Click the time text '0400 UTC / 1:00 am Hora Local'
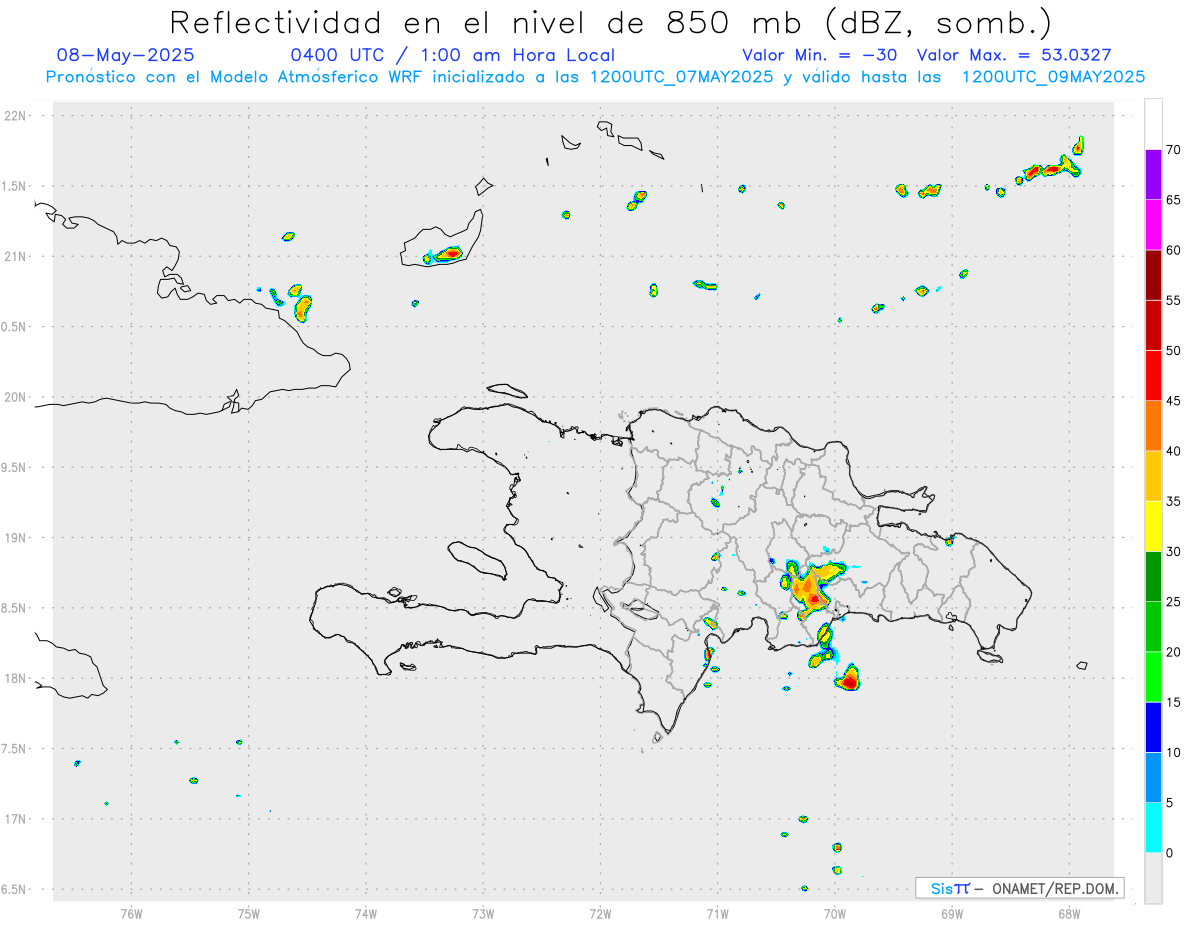The width and height of the screenshot is (1200, 927). tap(452, 55)
